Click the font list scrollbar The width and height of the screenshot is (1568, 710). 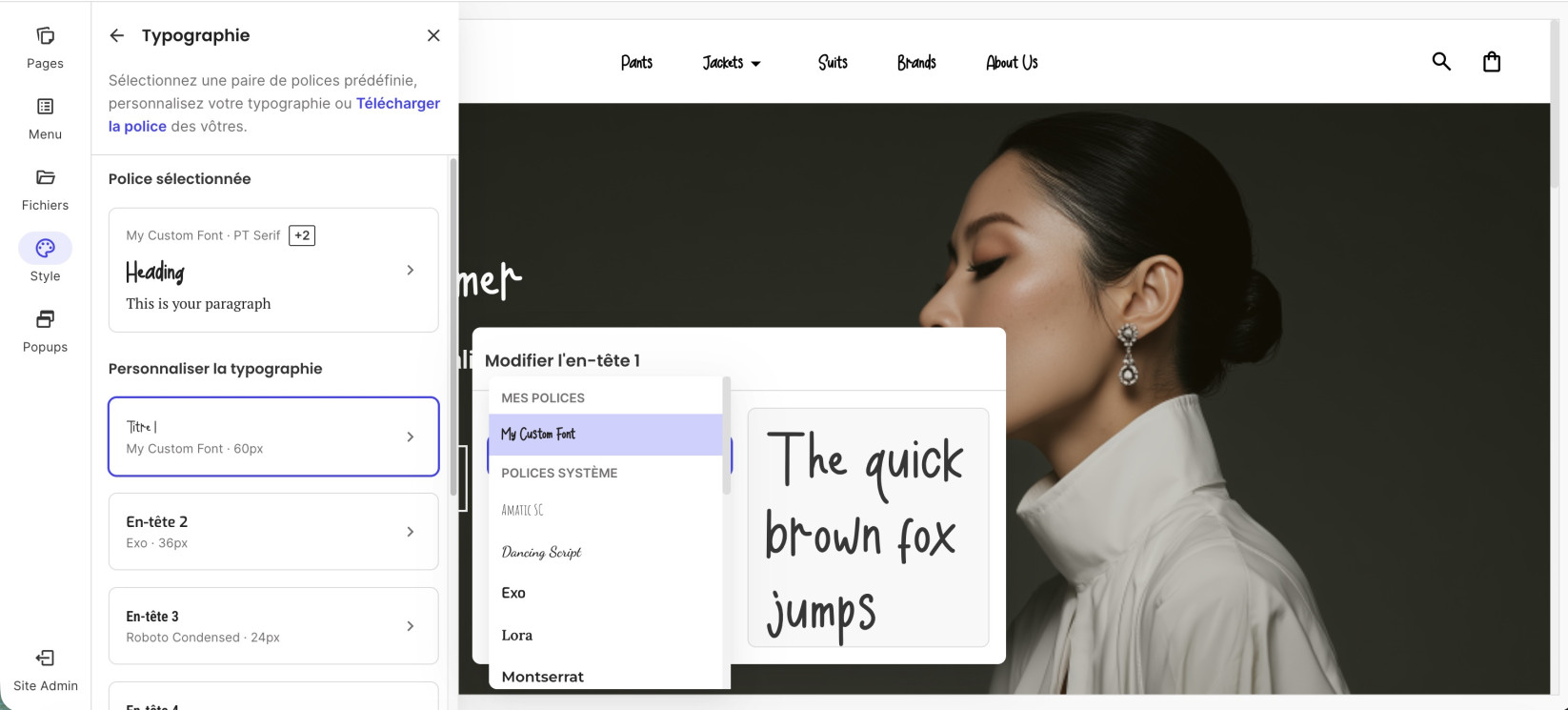point(727,436)
